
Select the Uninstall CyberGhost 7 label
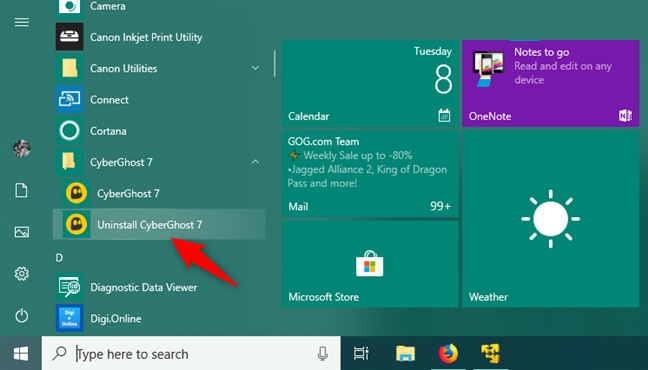tap(150, 225)
